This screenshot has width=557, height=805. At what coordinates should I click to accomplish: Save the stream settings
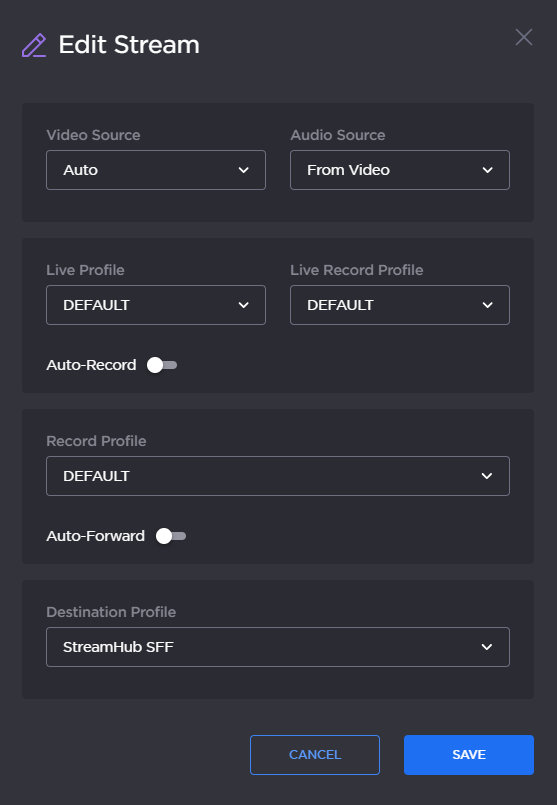tap(469, 755)
